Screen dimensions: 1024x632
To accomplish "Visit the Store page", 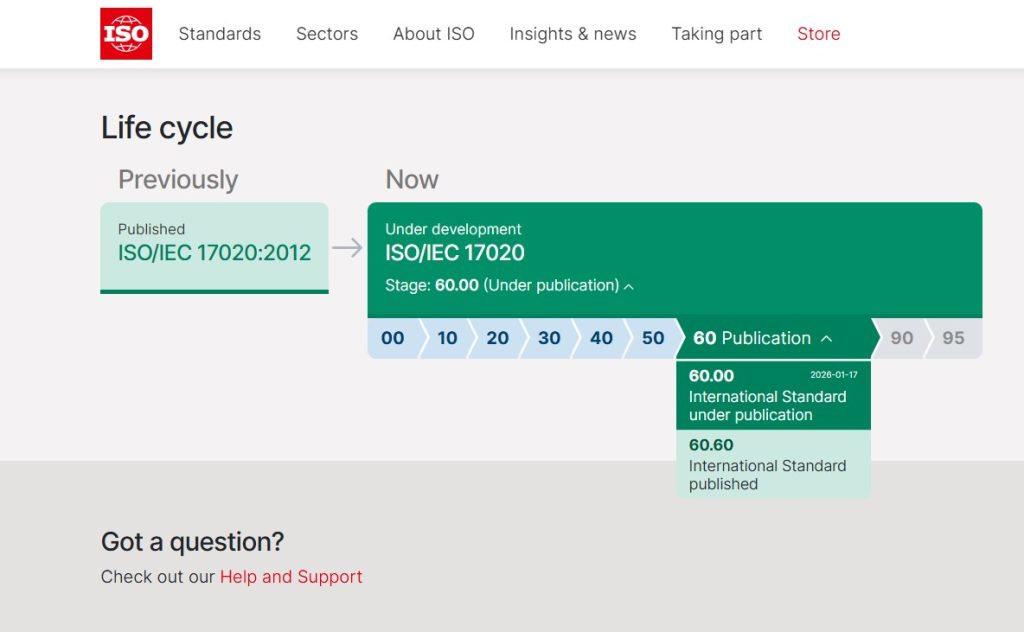I will [818, 33].
